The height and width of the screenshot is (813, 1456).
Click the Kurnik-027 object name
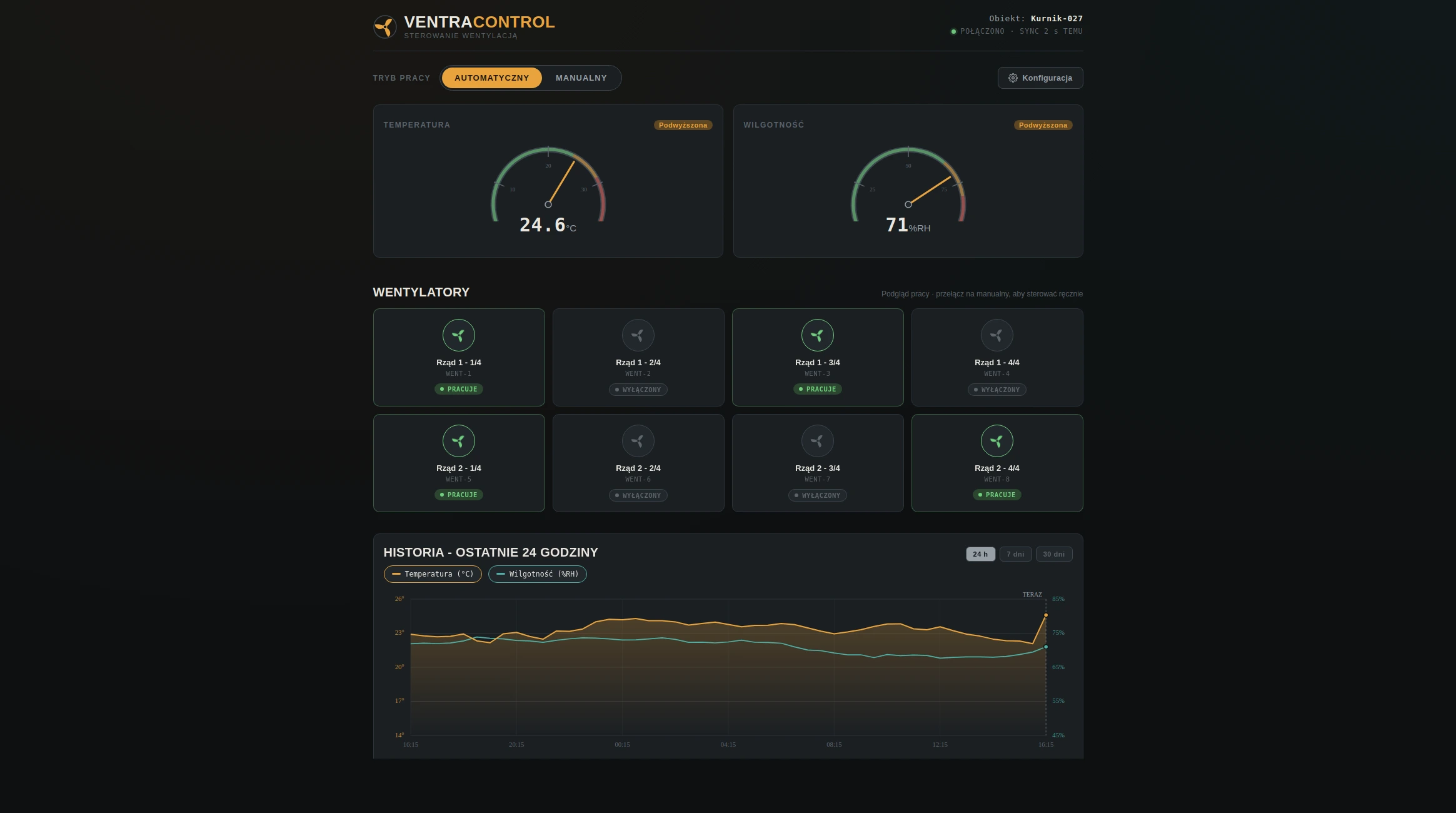(x=1057, y=19)
